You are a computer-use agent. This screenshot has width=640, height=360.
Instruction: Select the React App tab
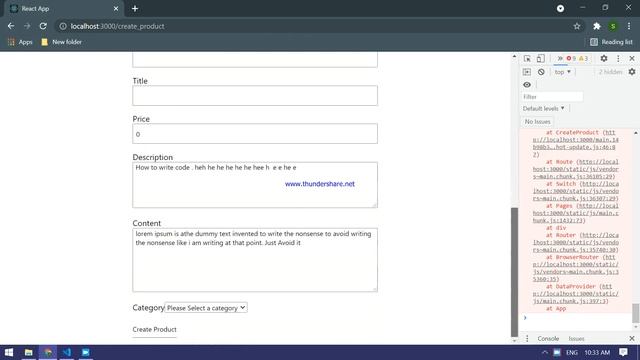click(x=63, y=9)
